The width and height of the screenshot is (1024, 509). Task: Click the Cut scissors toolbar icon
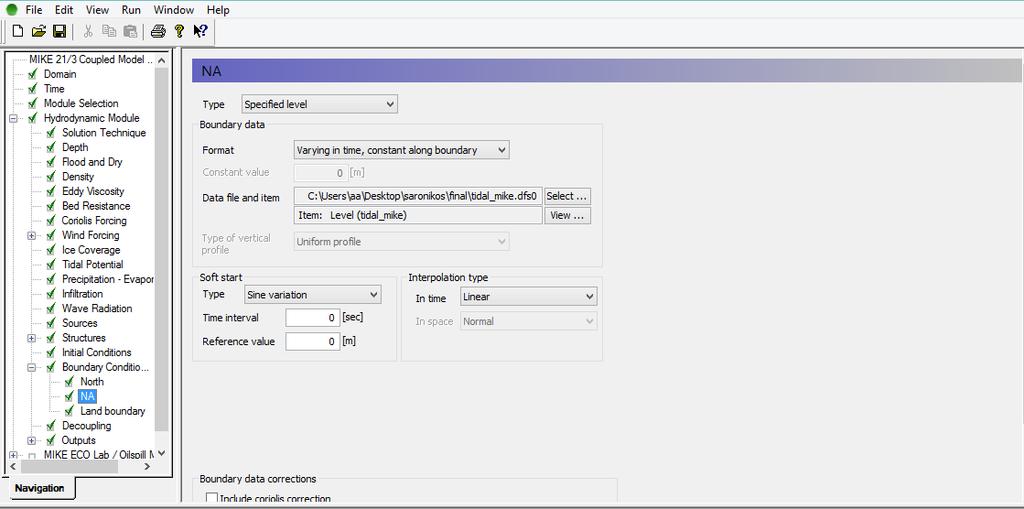coord(88,31)
